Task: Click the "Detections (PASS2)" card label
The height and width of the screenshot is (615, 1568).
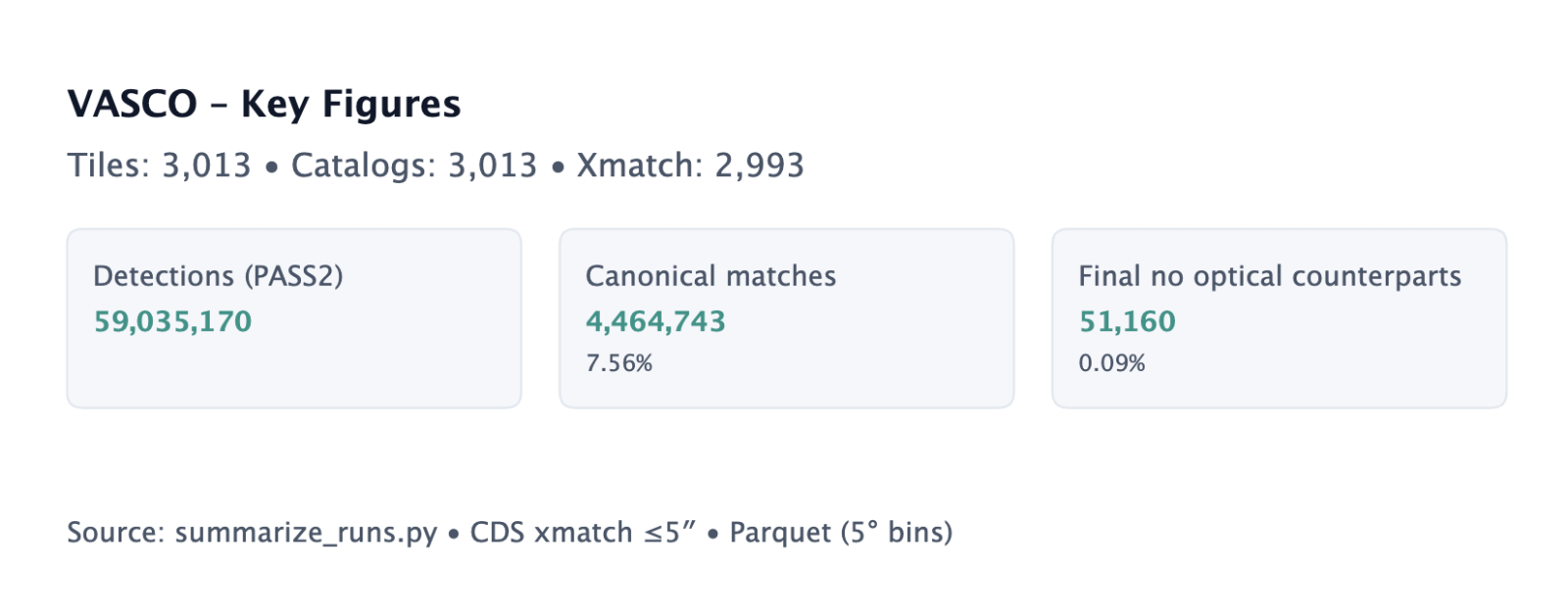Action: pyautogui.click(x=218, y=276)
